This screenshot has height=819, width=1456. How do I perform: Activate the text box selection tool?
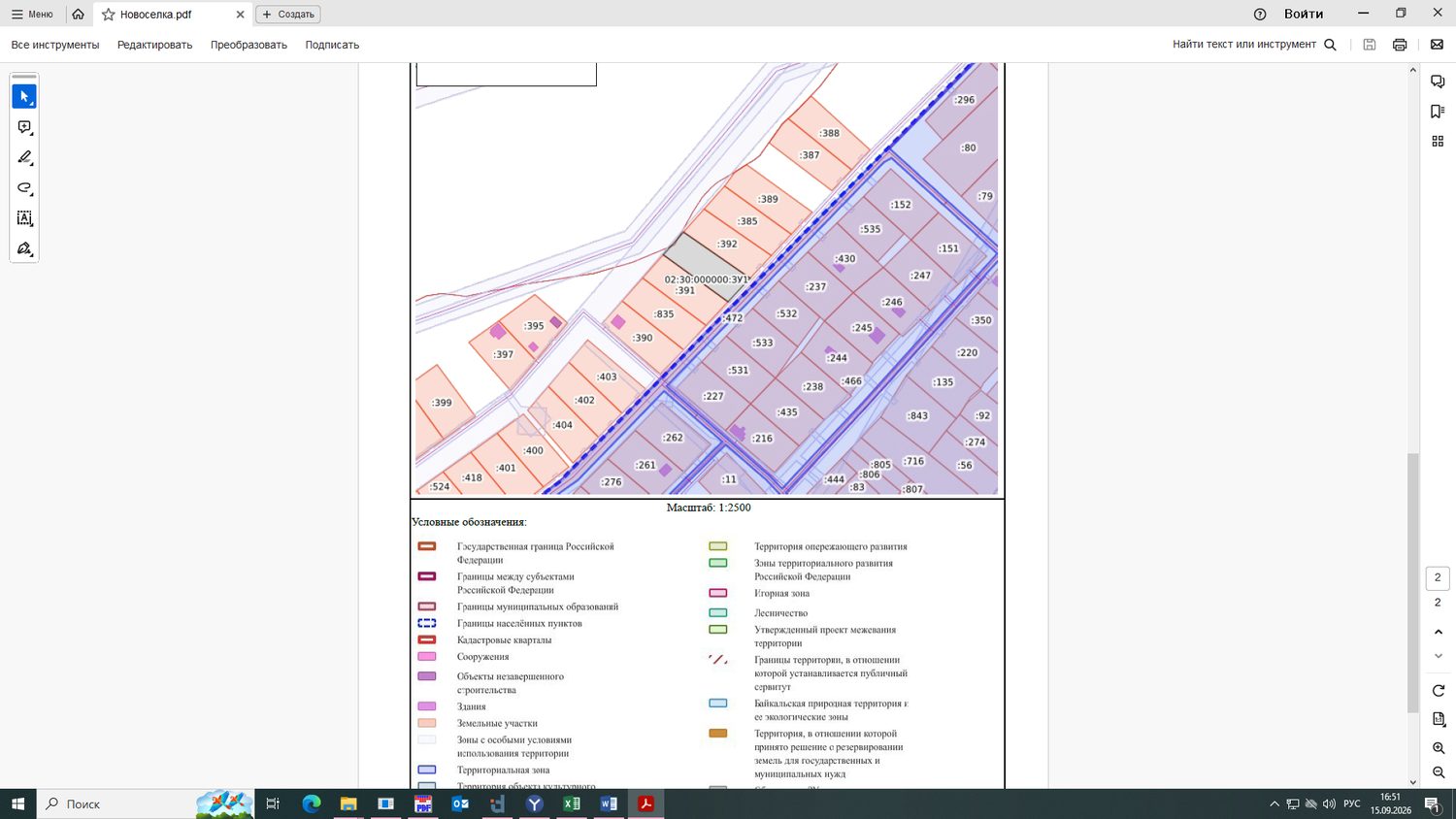tap(24, 218)
